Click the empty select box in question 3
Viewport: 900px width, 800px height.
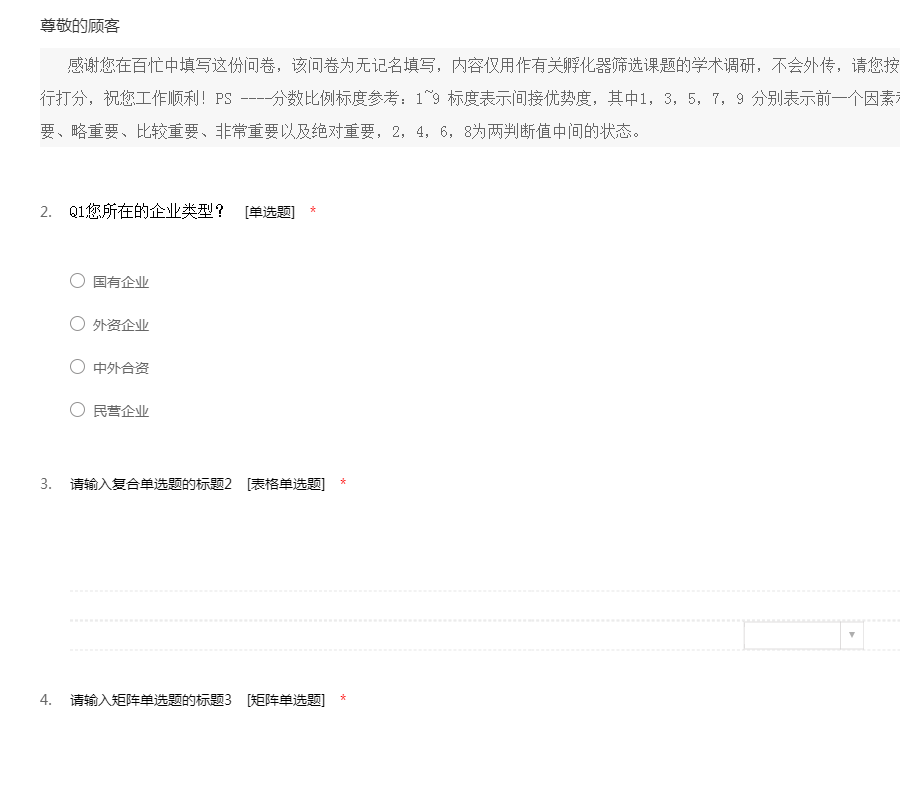pos(792,635)
